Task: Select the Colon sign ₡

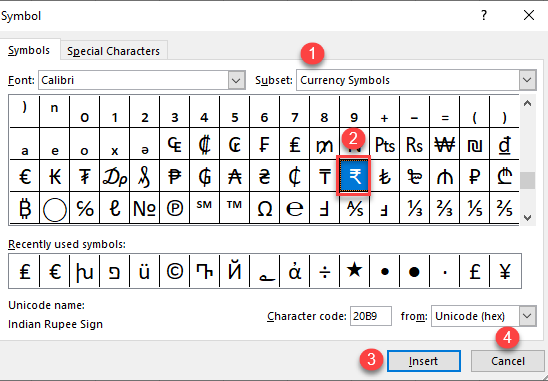Action: [205, 144]
